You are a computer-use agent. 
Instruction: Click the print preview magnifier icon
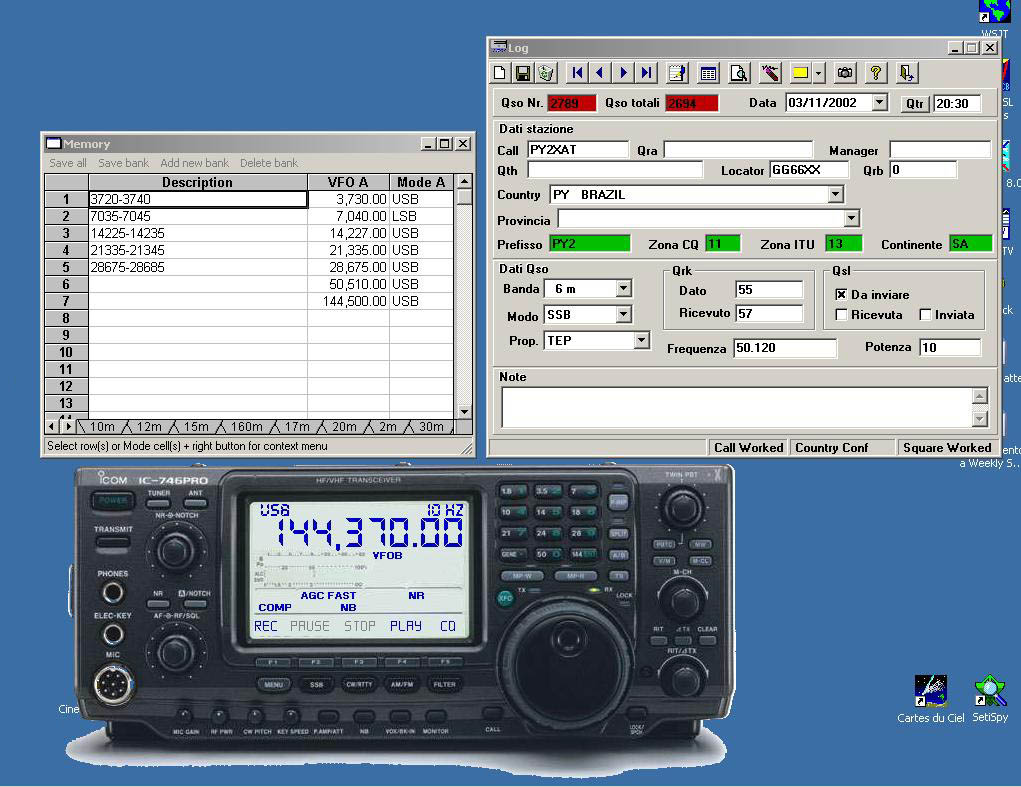tap(738, 73)
